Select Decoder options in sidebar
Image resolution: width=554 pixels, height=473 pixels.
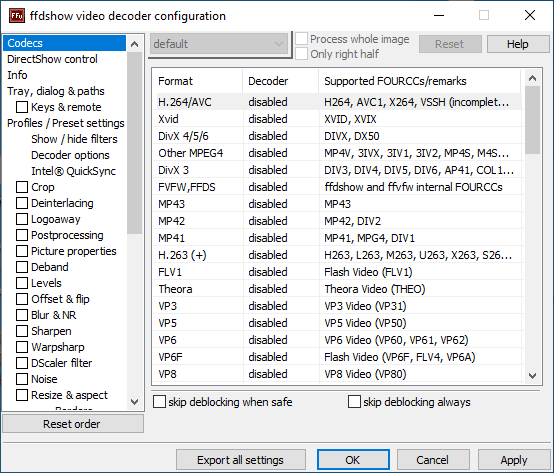(70, 155)
